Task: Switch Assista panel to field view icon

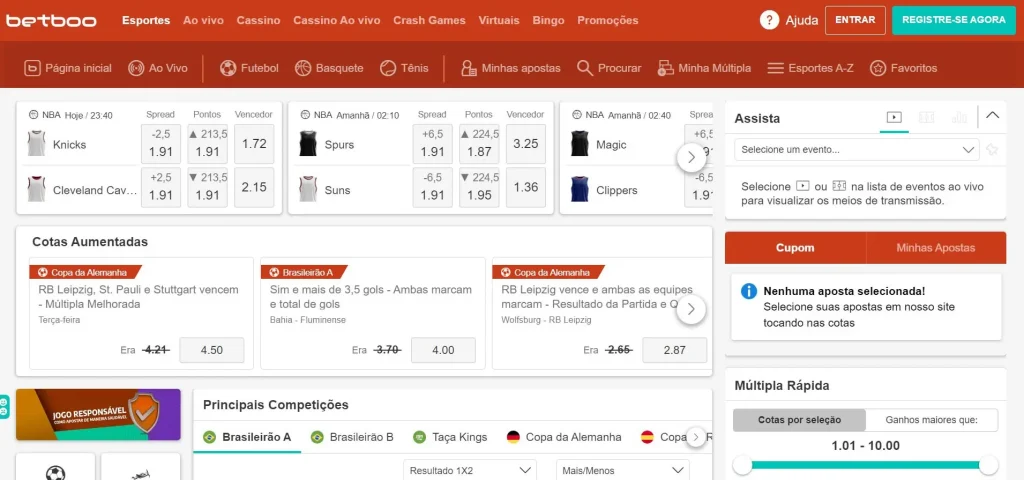Action: (927, 118)
